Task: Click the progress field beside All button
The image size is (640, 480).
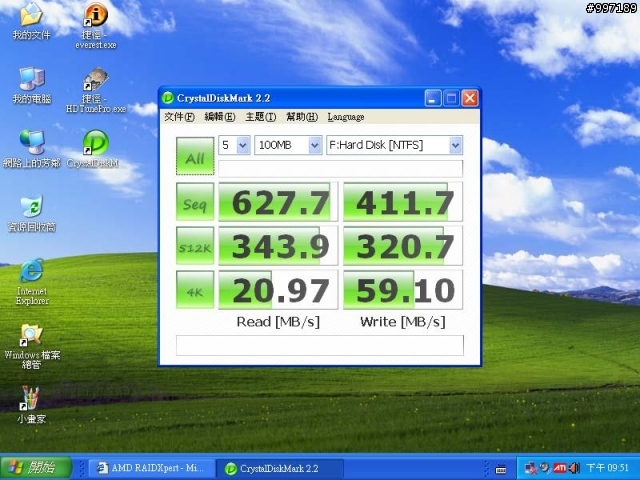Action: tap(340, 168)
